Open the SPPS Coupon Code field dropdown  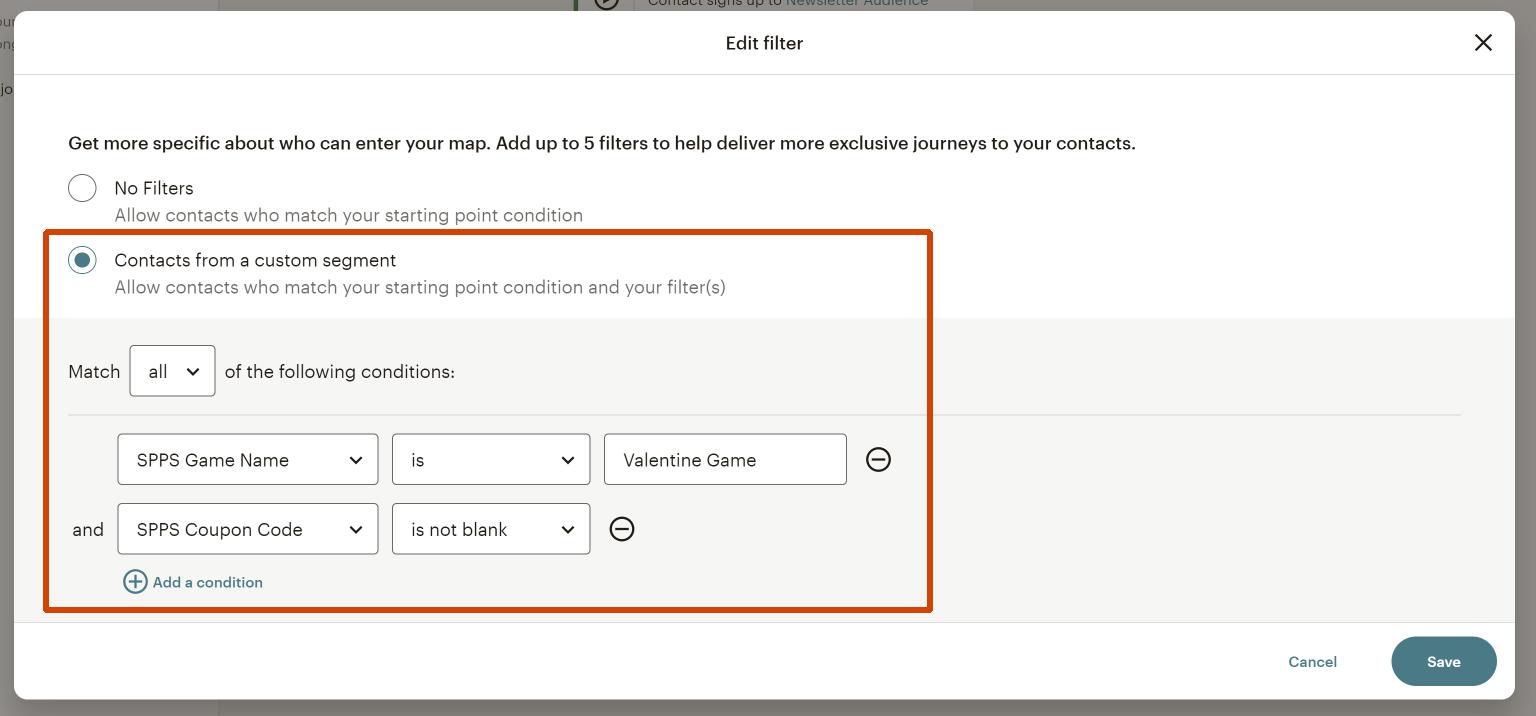point(247,529)
